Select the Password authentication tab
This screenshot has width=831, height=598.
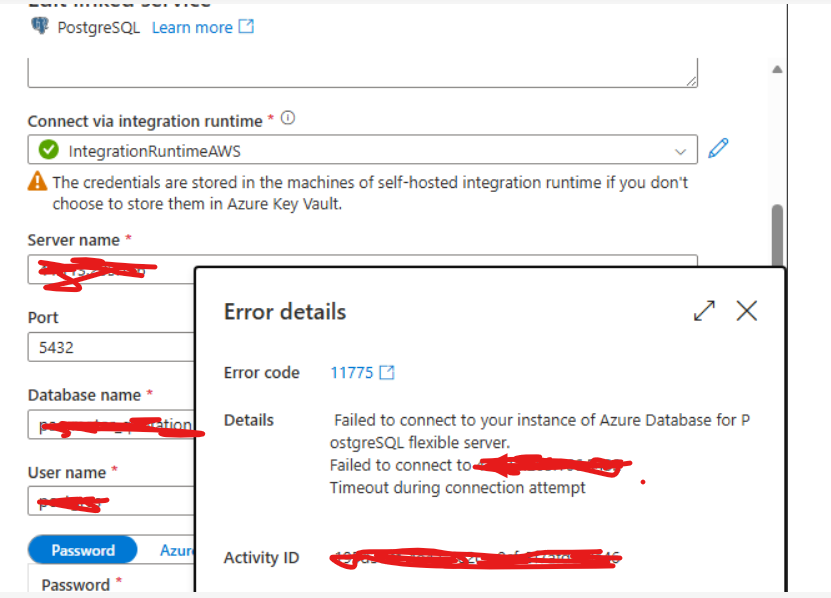pyautogui.click(x=83, y=550)
